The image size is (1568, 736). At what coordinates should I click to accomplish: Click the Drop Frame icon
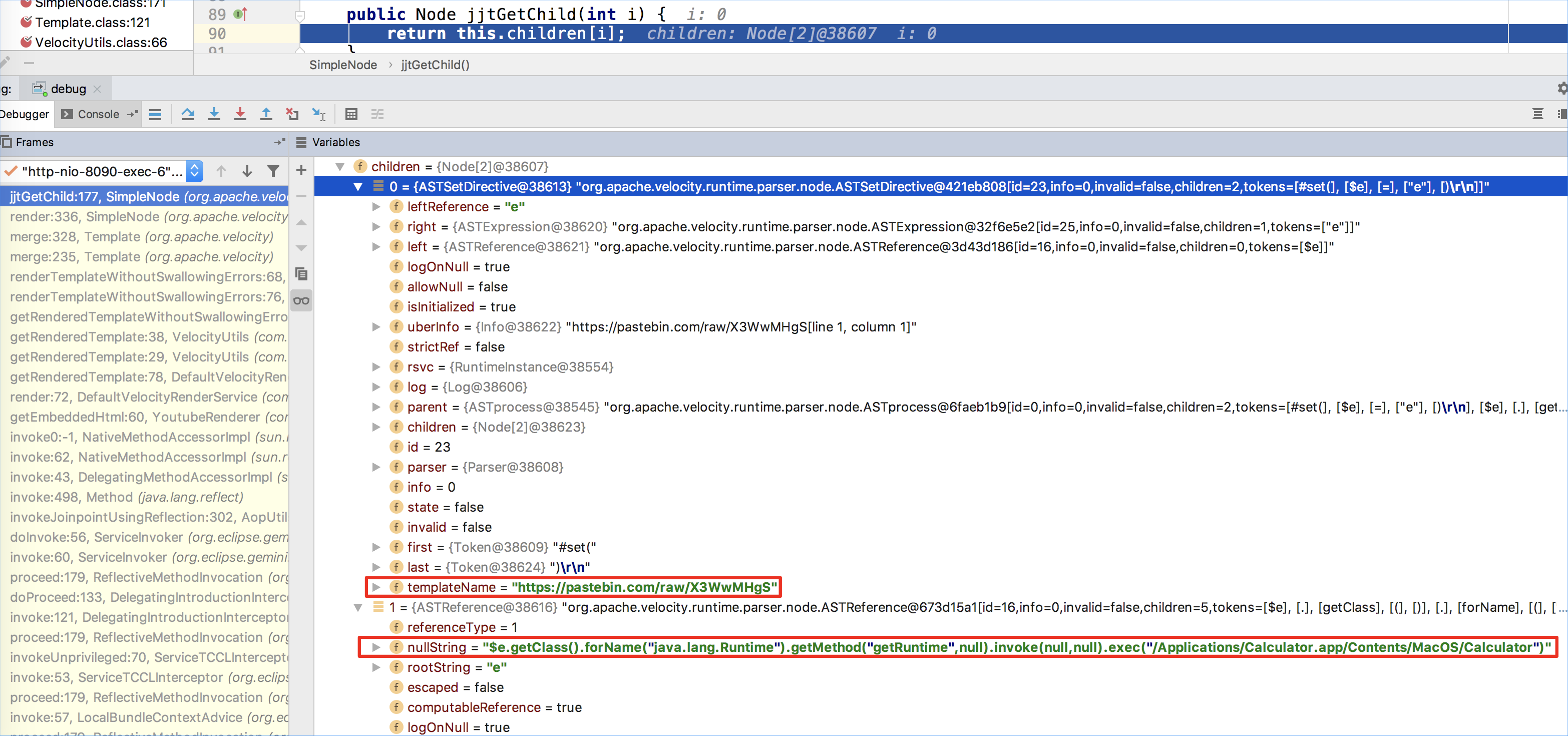click(292, 114)
